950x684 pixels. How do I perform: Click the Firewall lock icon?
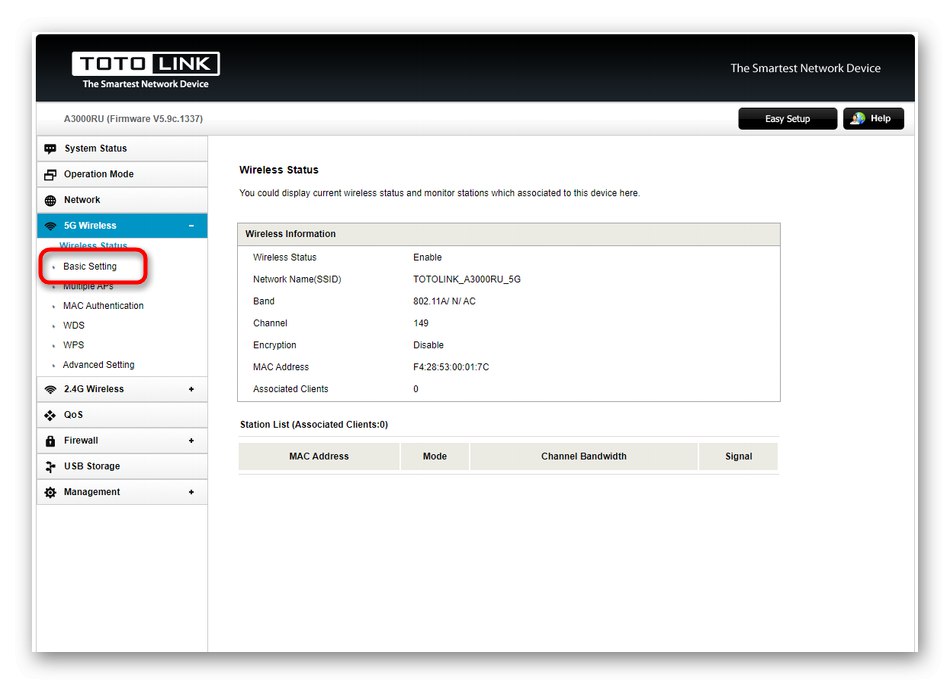click(50, 441)
